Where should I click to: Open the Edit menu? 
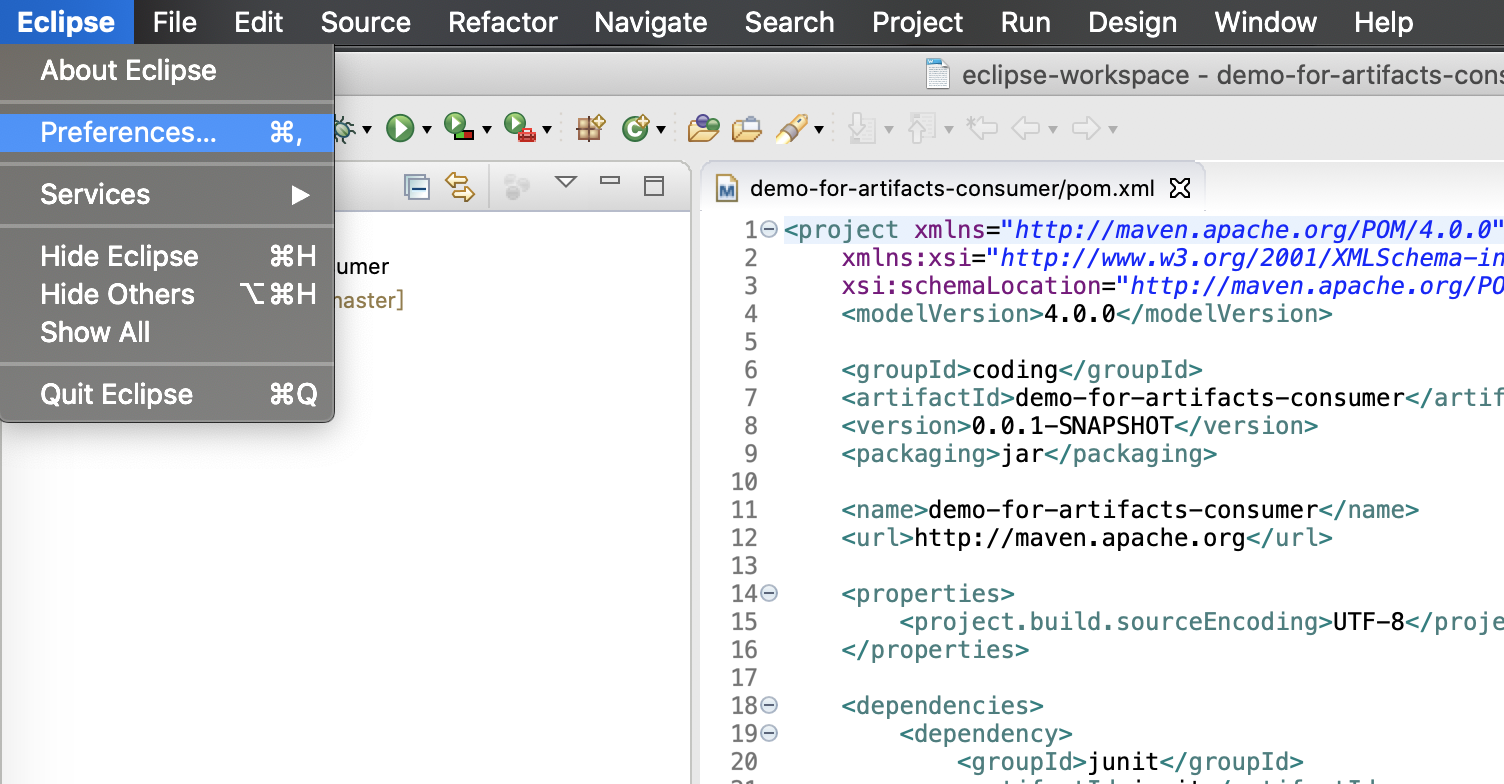pos(259,22)
